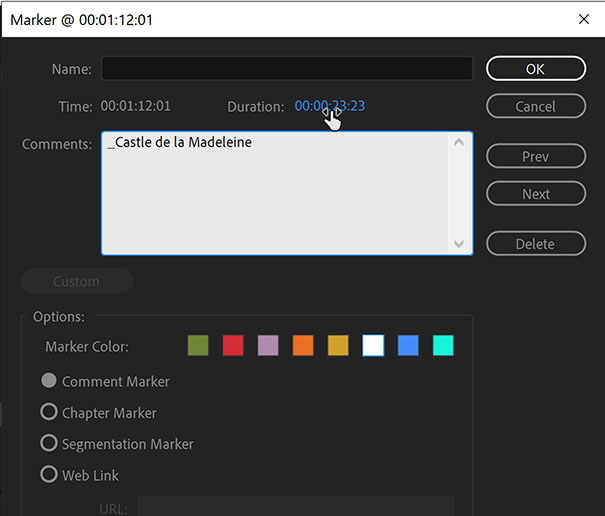Screen dimensions: 605x516
Task: Pick the green marker color swatch
Action: click(x=199, y=346)
